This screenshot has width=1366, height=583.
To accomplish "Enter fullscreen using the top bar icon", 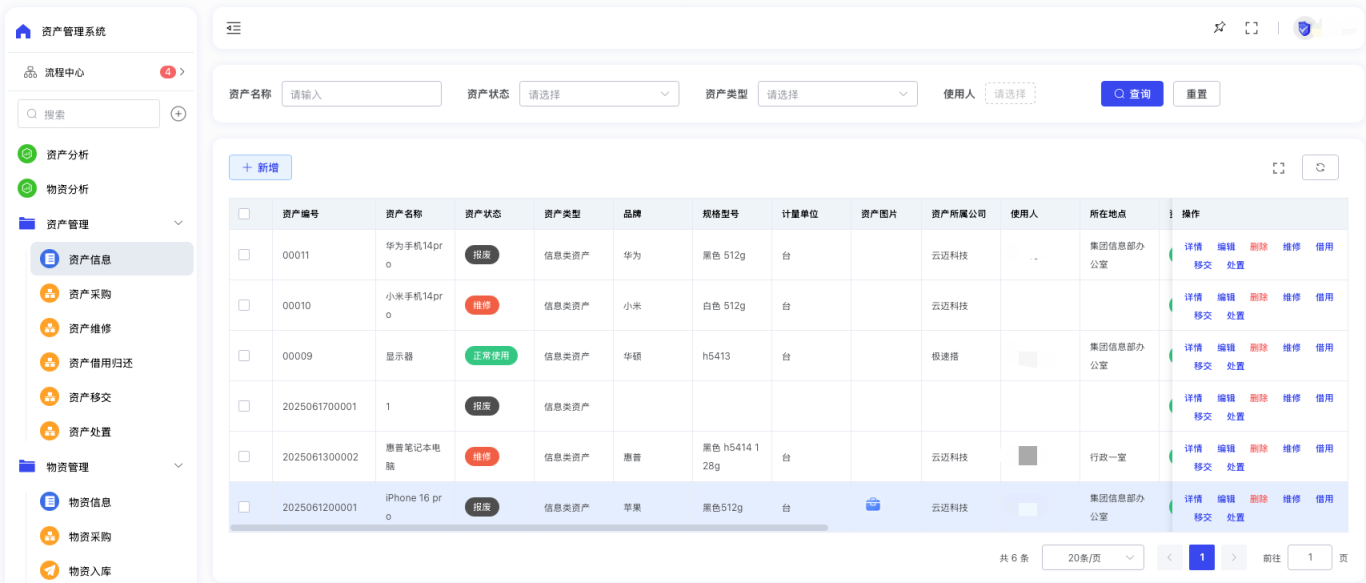I will point(1251,28).
